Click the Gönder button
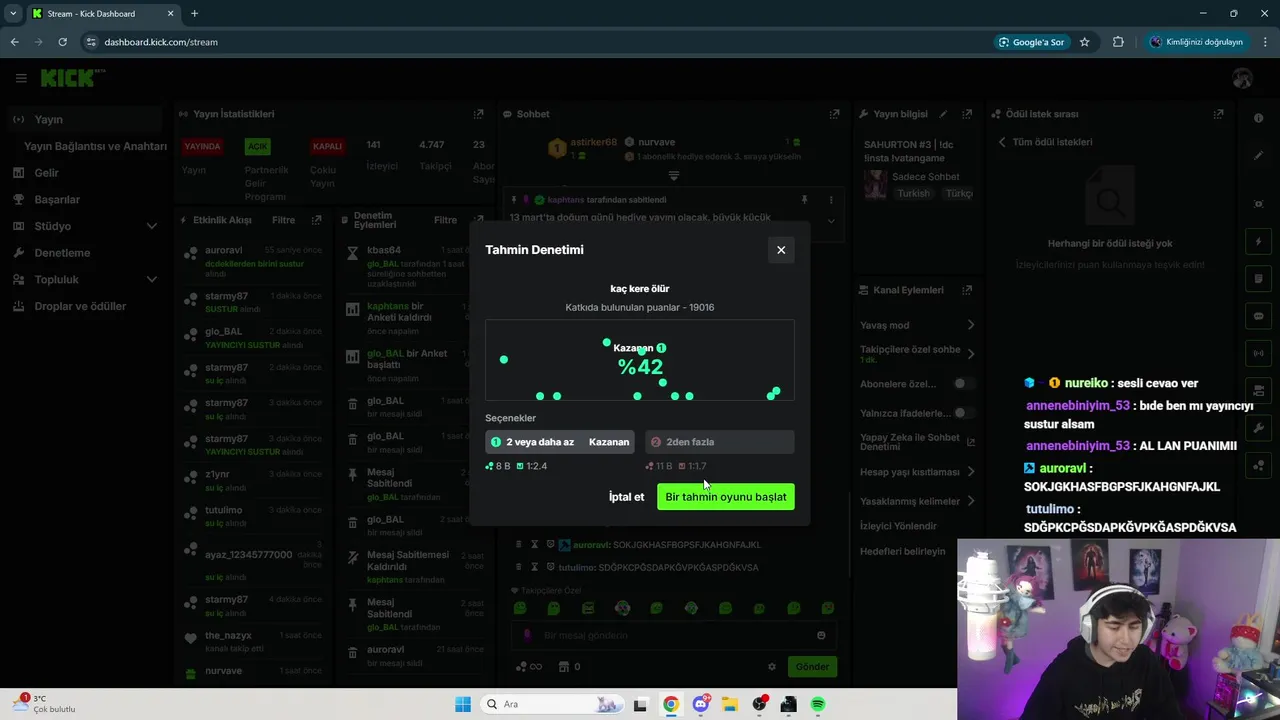Viewport: 1280px width, 720px height. click(x=812, y=667)
